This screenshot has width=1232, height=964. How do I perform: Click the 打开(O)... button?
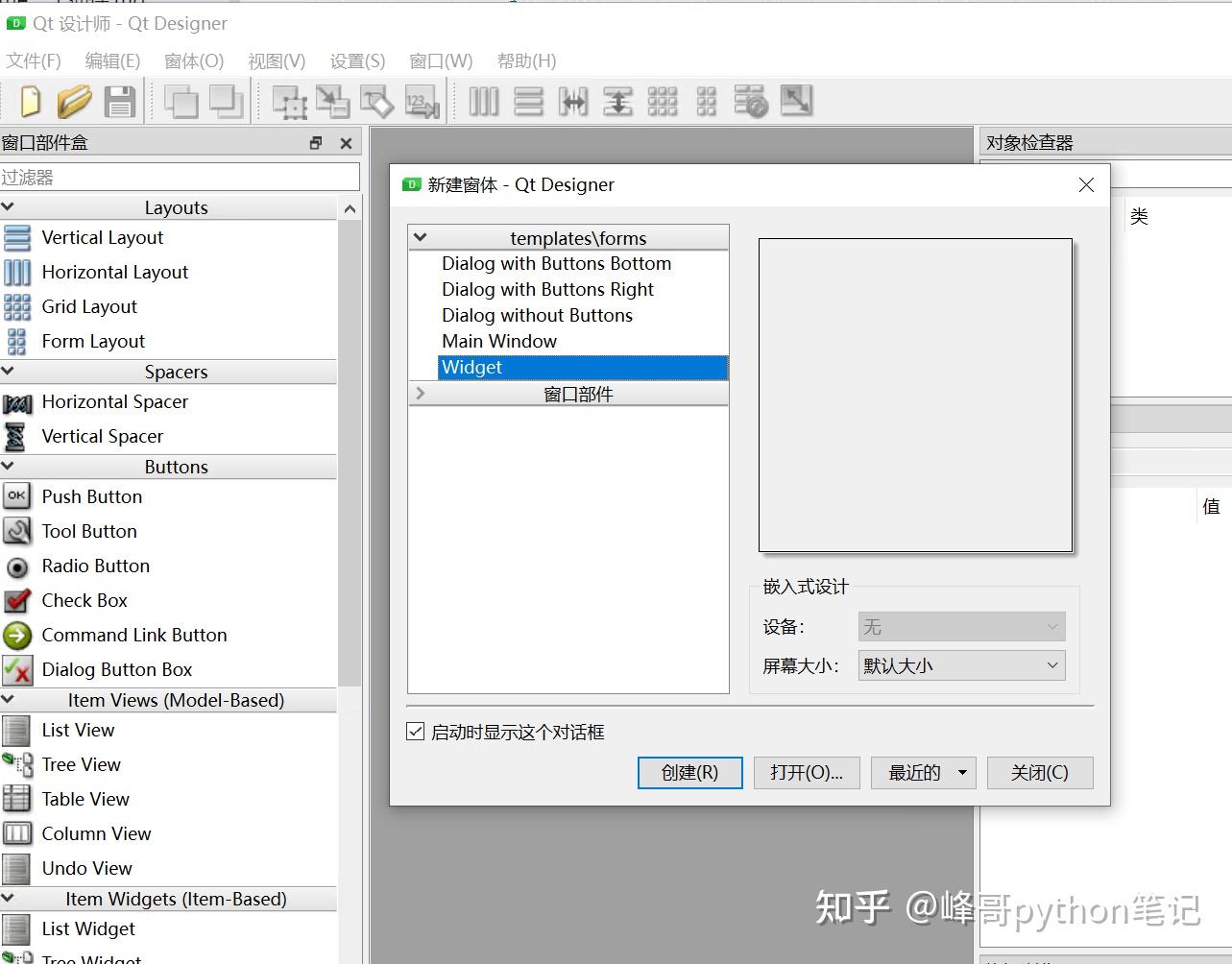tap(806, 772)
